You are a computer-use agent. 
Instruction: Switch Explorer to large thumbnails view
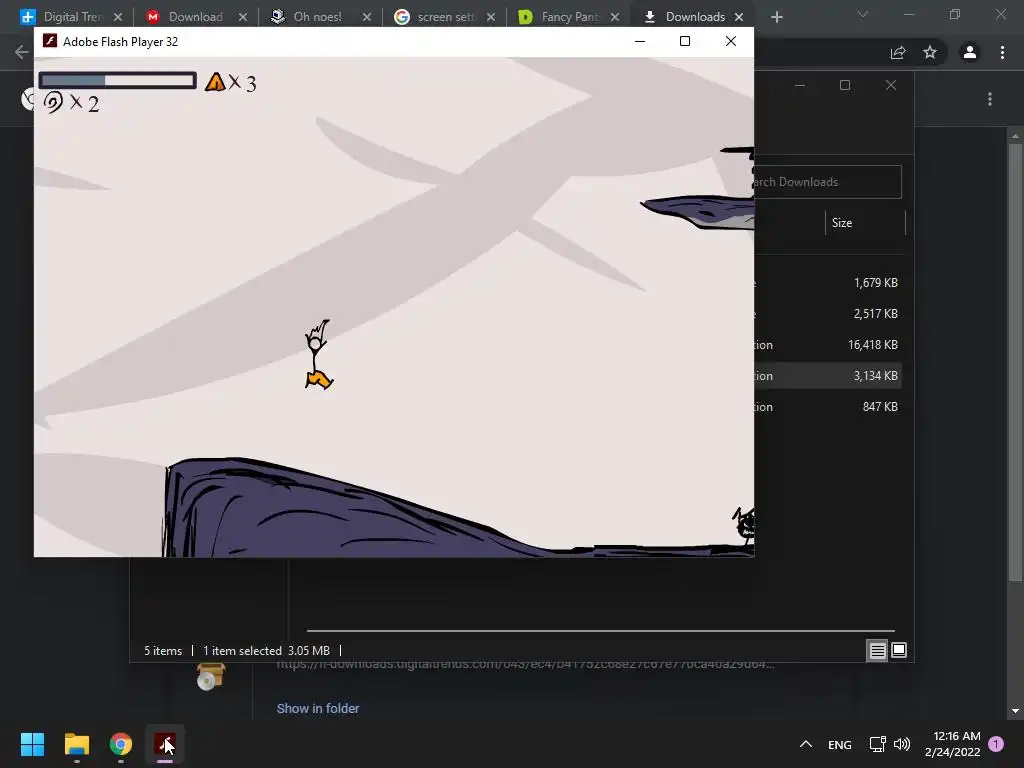899,650
